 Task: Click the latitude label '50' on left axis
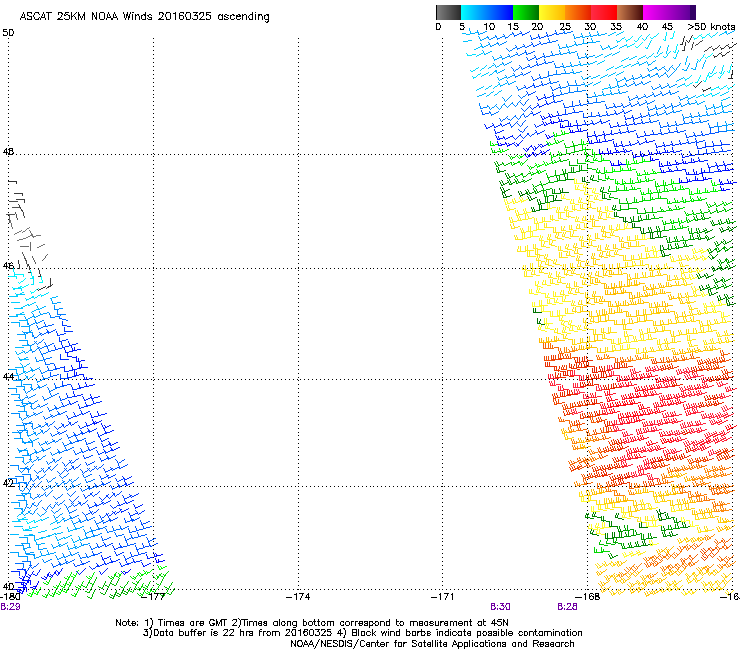(8, 33)
